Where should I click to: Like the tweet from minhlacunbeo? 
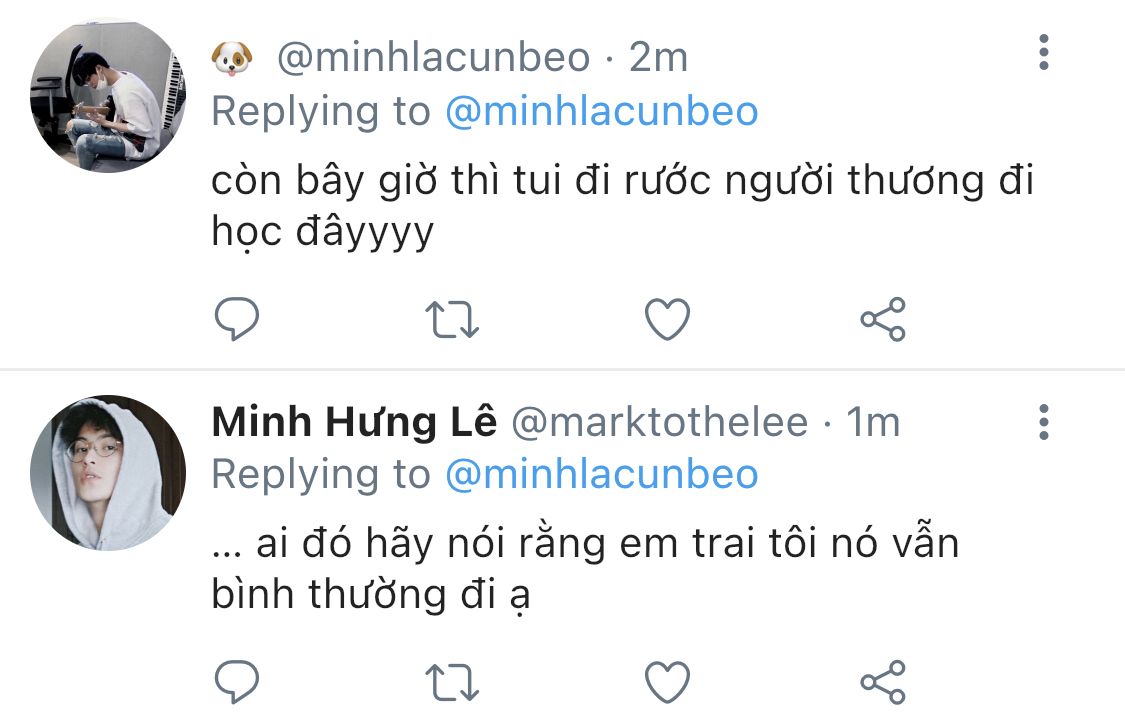tap(667, 319)
